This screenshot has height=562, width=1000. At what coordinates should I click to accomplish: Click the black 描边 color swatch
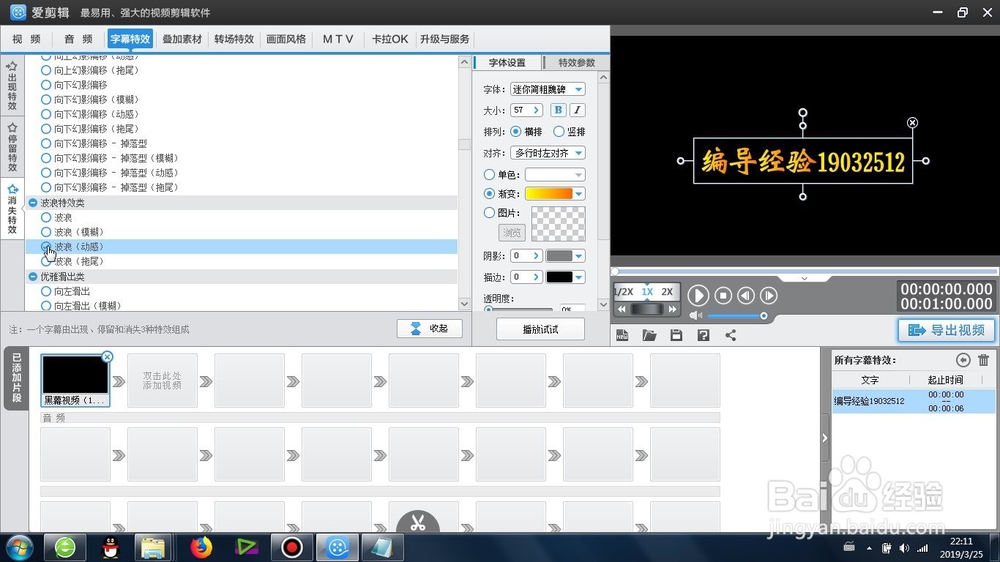(559, 277)
